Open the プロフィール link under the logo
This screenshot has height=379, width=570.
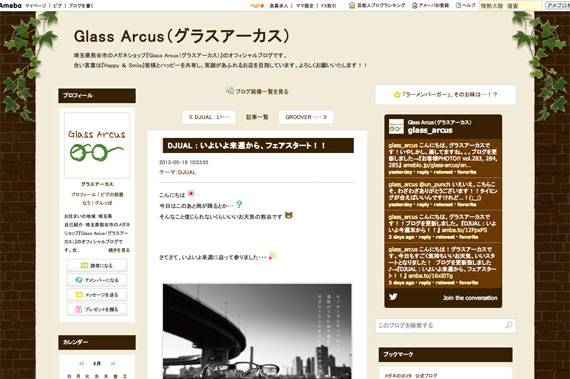(x=83, y=195)
